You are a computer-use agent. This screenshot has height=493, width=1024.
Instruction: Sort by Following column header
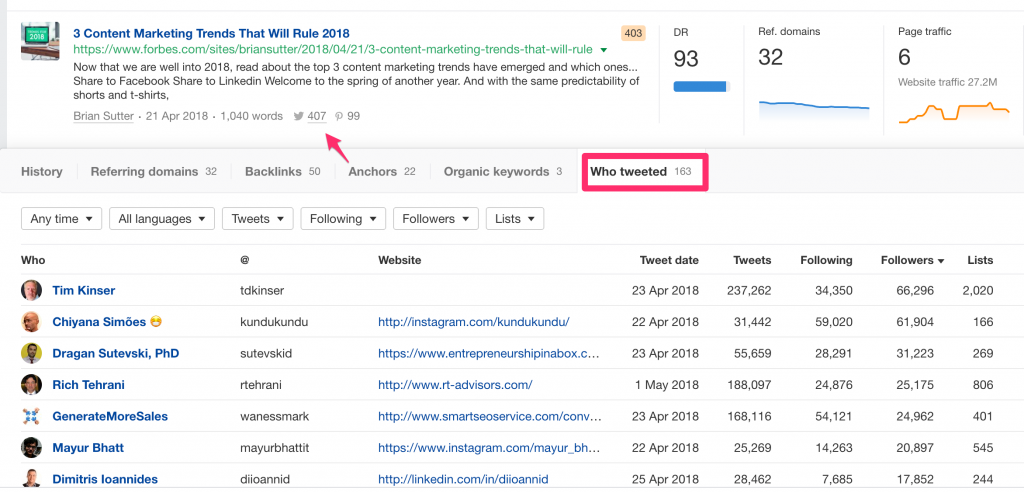pos(826,260)
